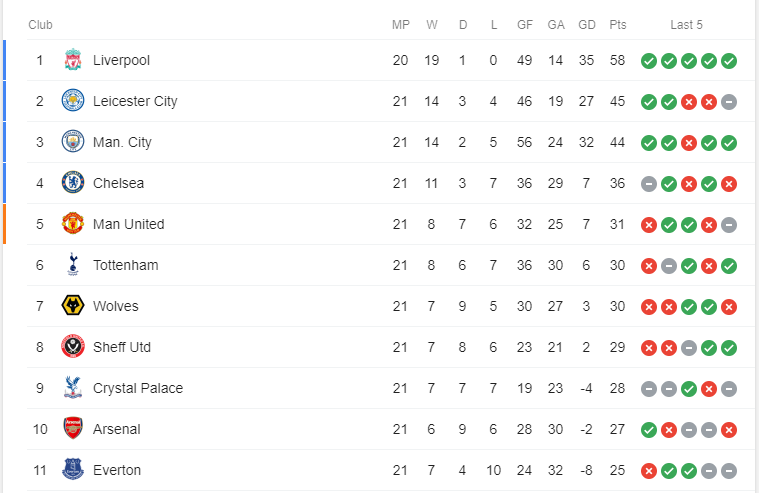This screenshot has height=493, width=759.
Task: Click the Man. City club crest
Action: coord(73,142)
